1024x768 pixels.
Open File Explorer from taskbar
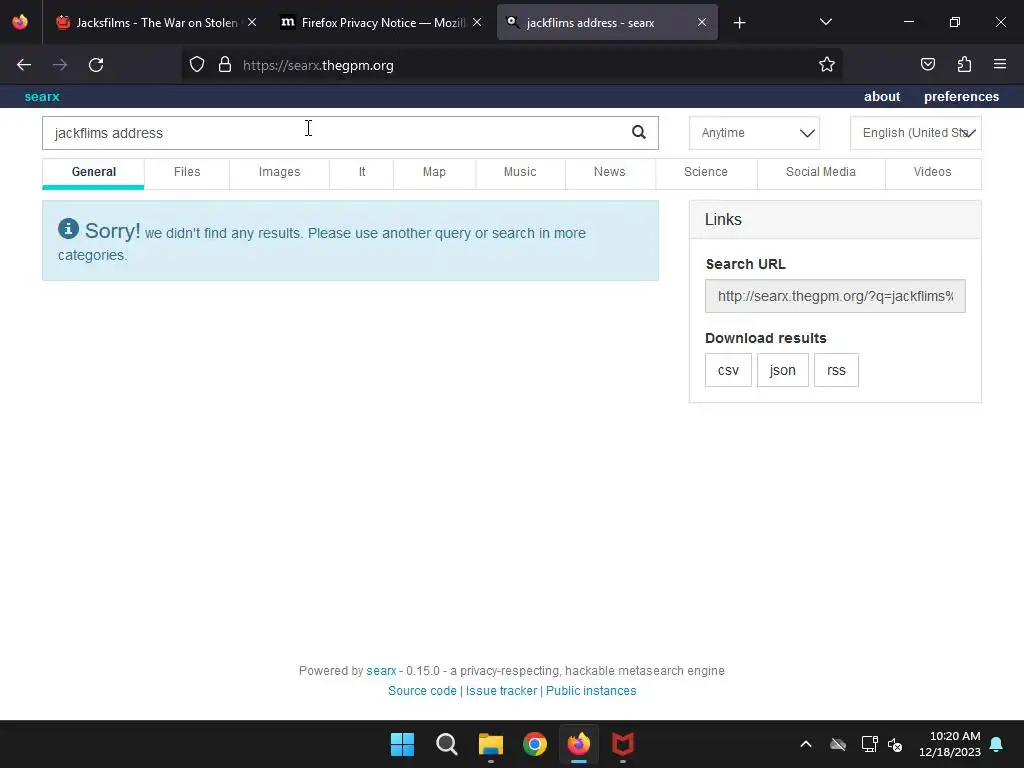(490, 744)
